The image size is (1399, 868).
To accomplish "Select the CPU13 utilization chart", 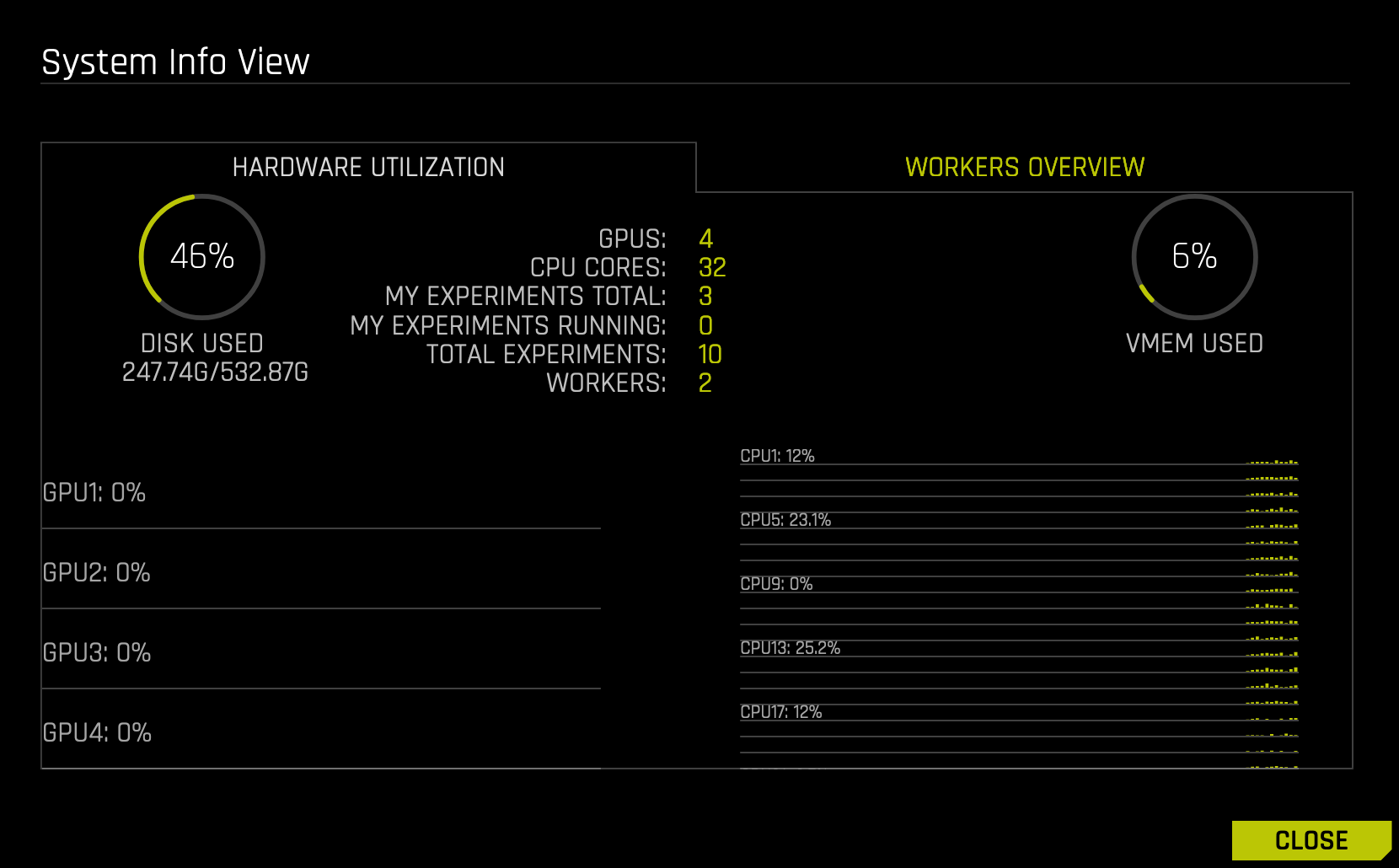I will click(x=789, y=647).
